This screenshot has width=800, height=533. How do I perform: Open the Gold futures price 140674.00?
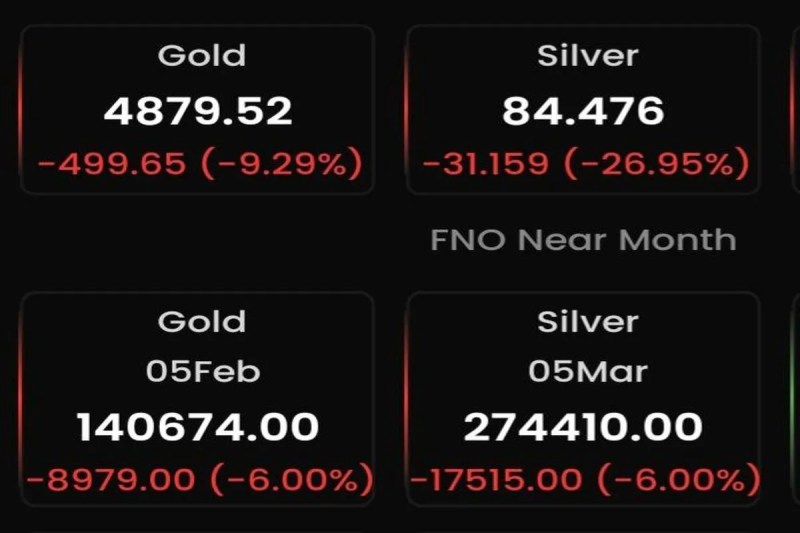click(x=198, y=428)
